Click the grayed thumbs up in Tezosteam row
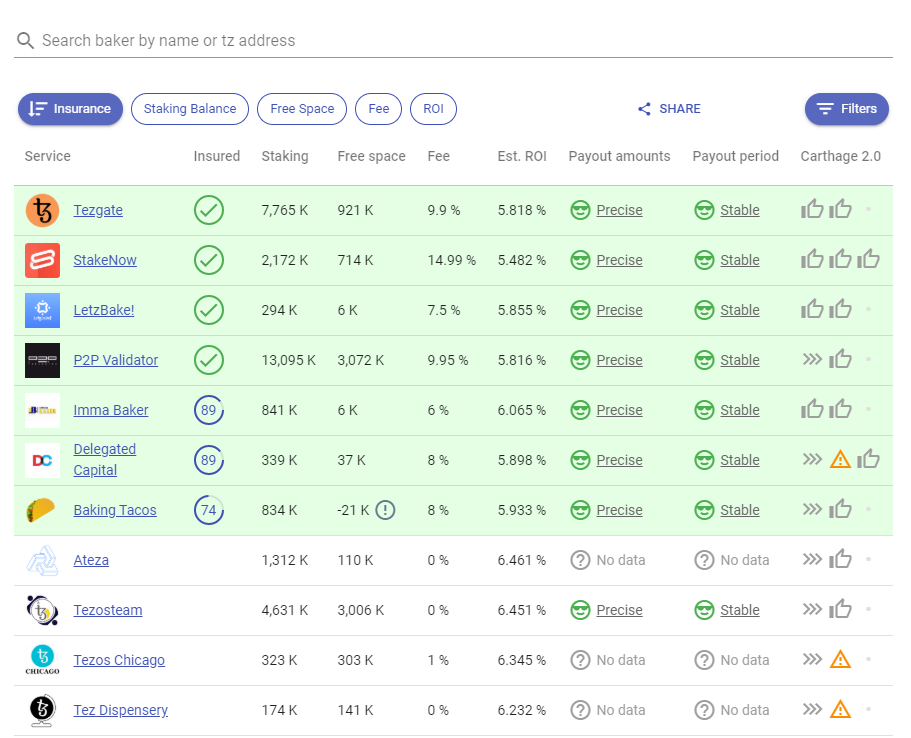 pos(841,608)
